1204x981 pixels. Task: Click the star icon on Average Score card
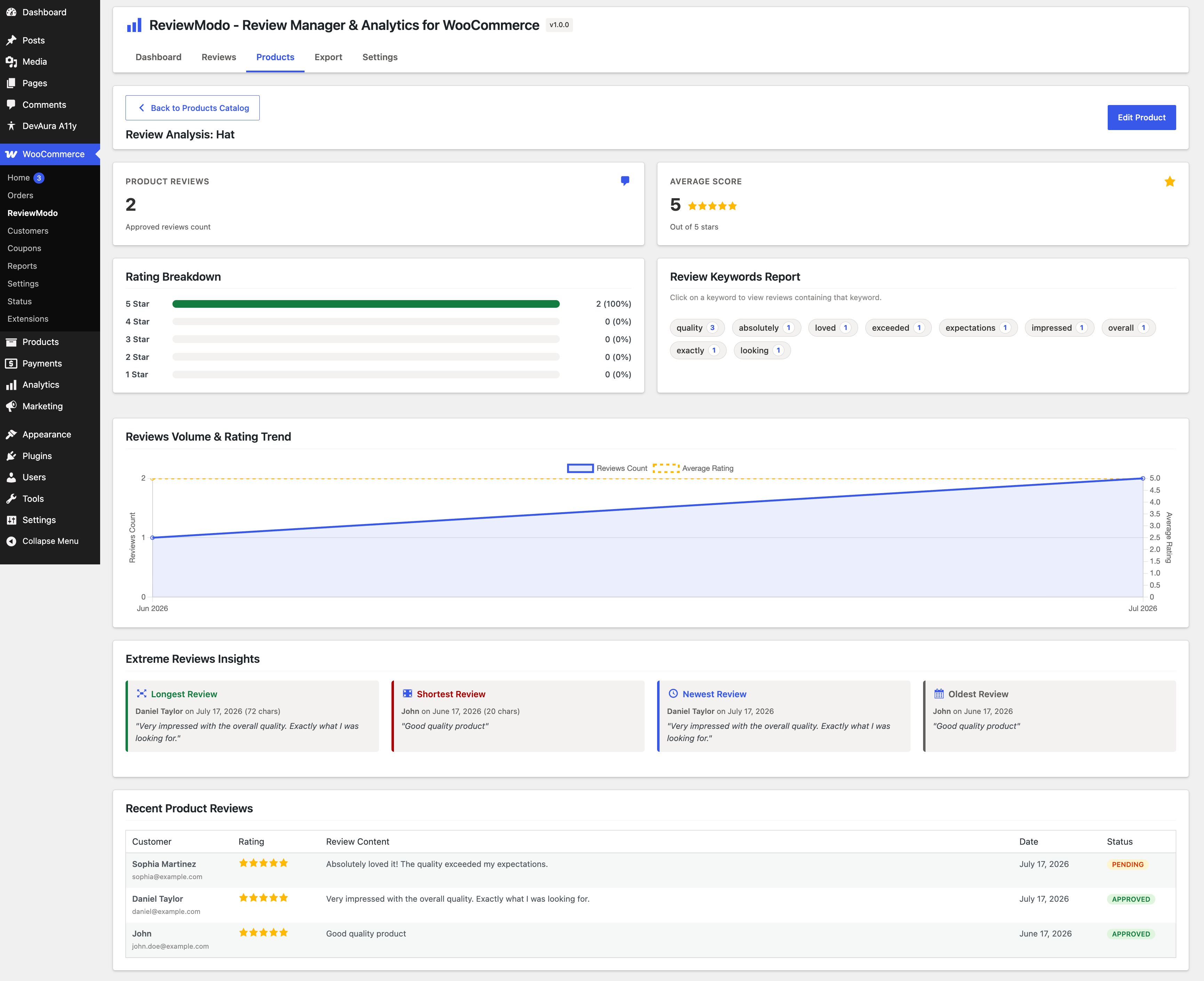(1170, 182)
